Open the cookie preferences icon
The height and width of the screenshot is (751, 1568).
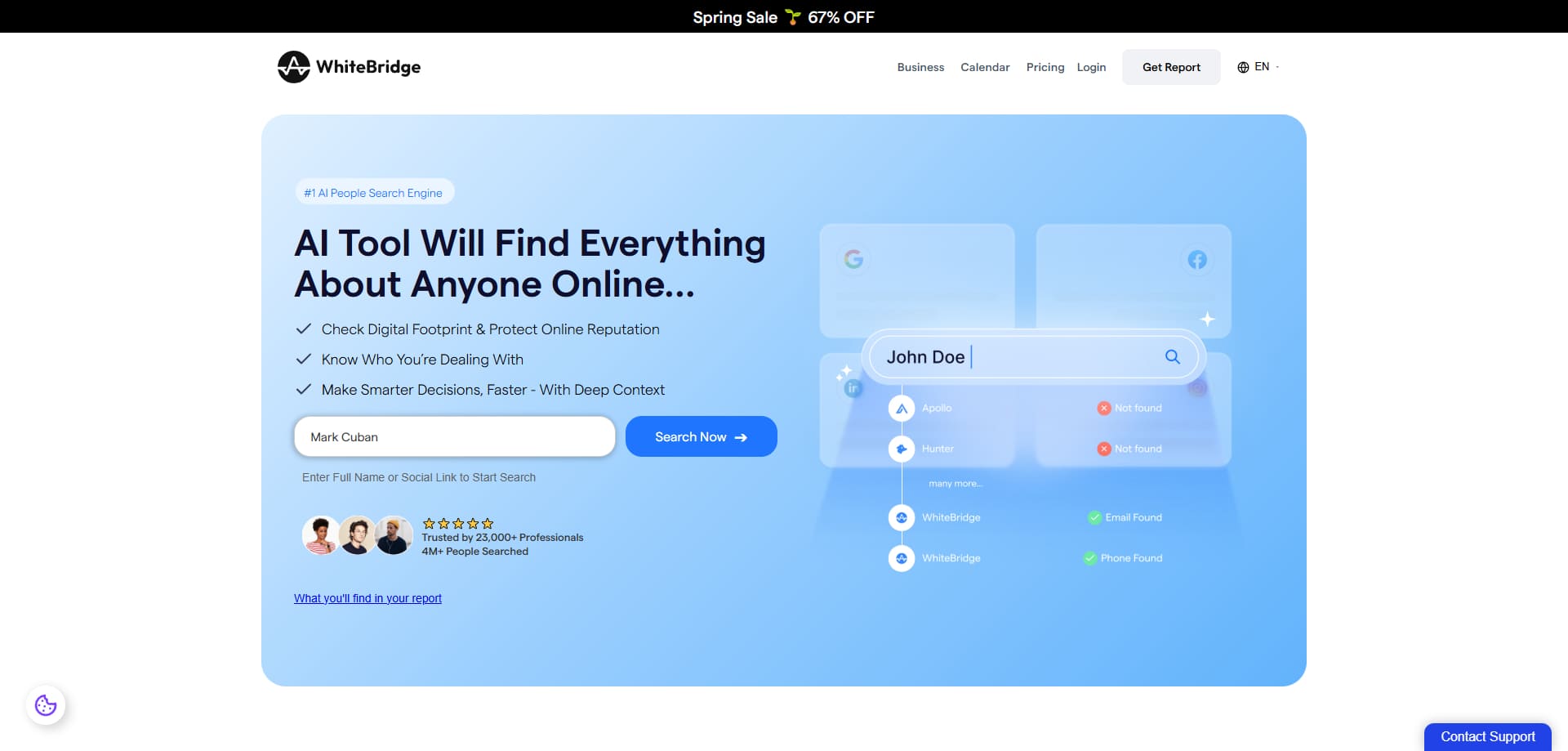(46, 705)
